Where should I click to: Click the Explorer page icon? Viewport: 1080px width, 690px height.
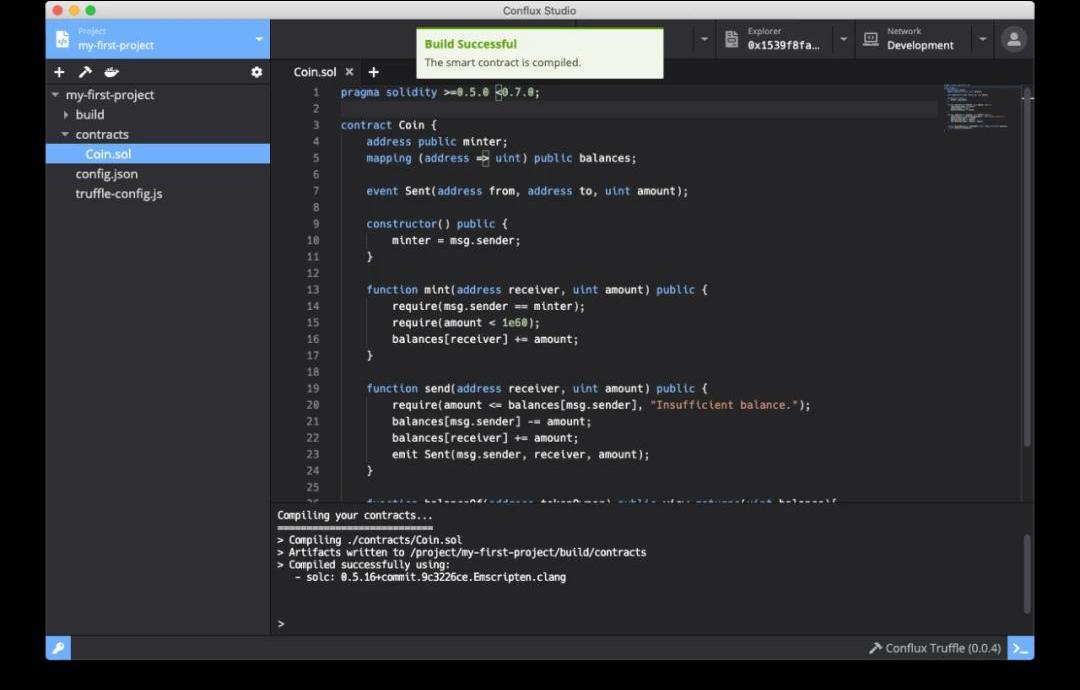tap(732, 39)
